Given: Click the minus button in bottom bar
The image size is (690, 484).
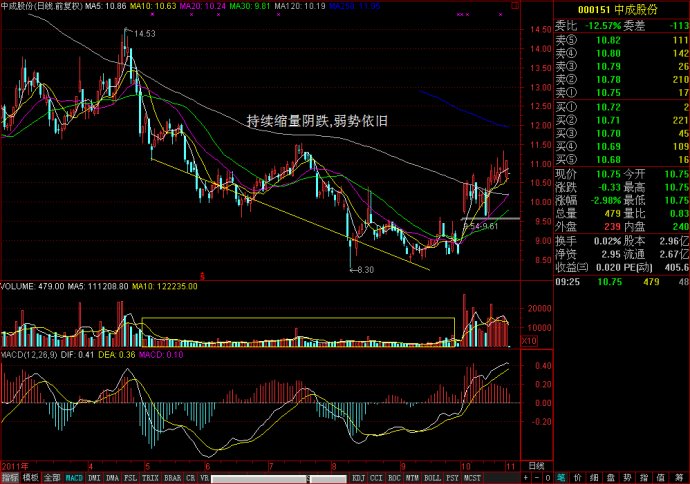Looking at the screenshot, I should point(537,478).
